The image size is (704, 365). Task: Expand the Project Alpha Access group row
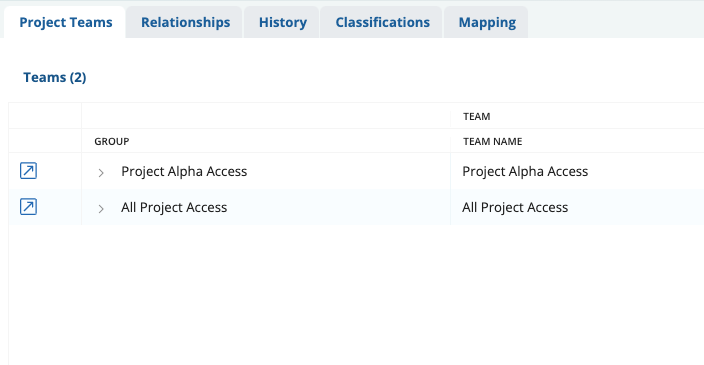101,172
